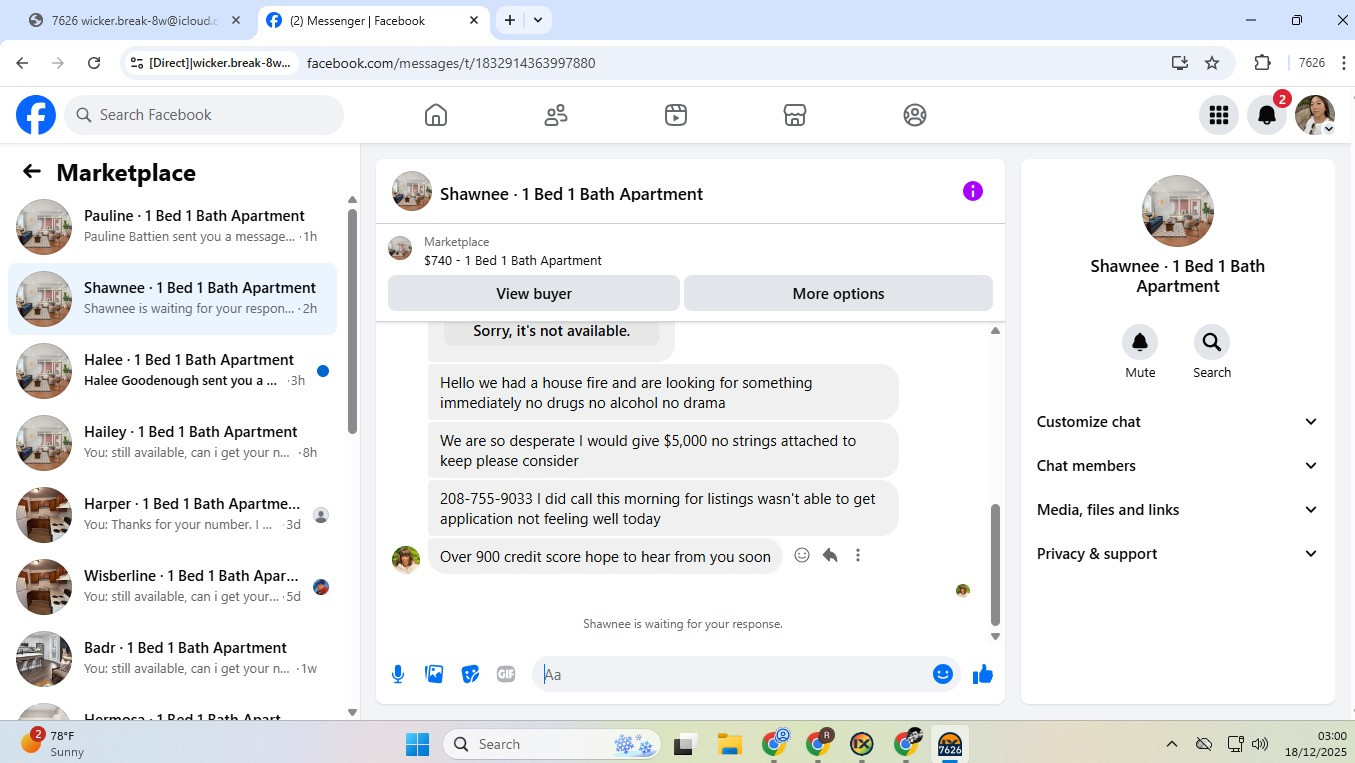Show hidden system tray icons chevron
The height and width of the screenshot is (763, 1355).
1171,744
